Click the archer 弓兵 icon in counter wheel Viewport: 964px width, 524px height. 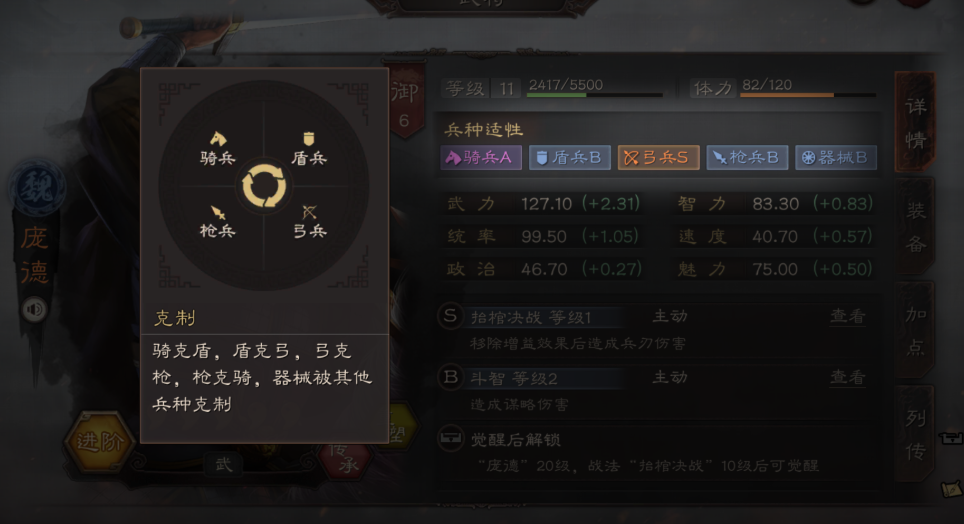click(309, 212)
